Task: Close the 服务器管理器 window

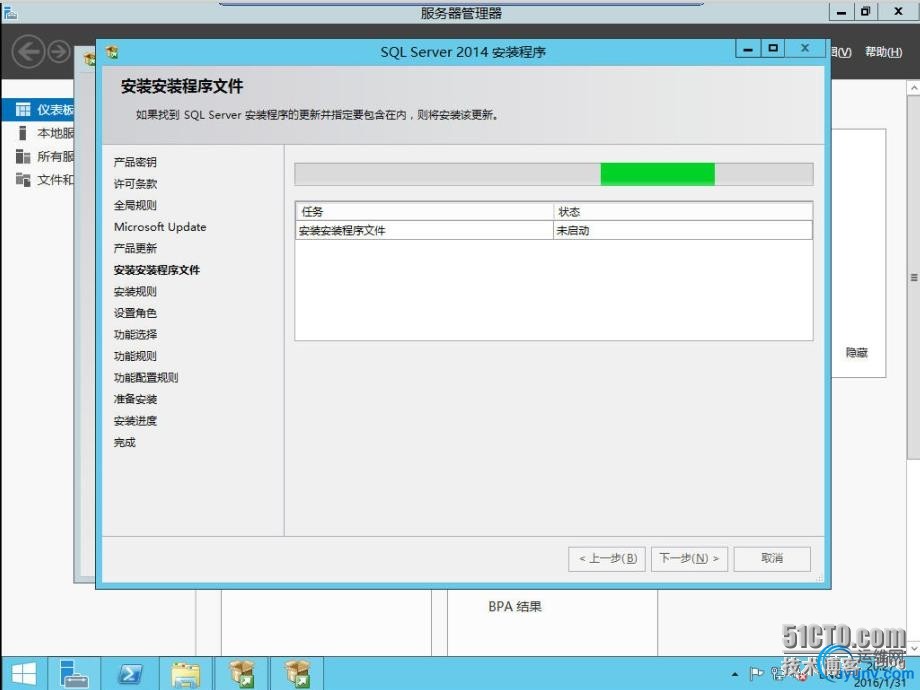Action: tap(898, 12)
